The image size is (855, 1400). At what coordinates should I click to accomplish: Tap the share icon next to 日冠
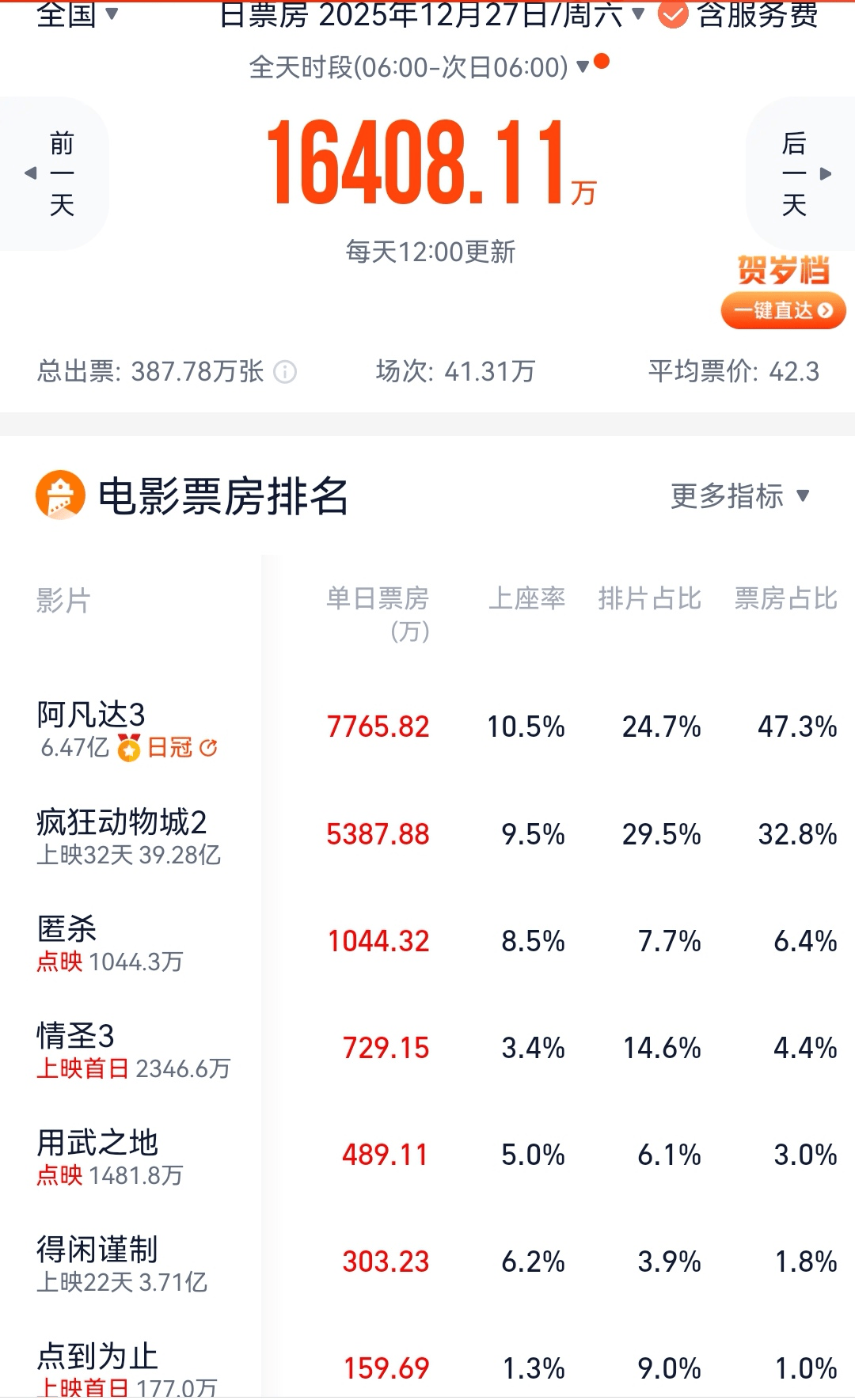[x=209, y=748]
